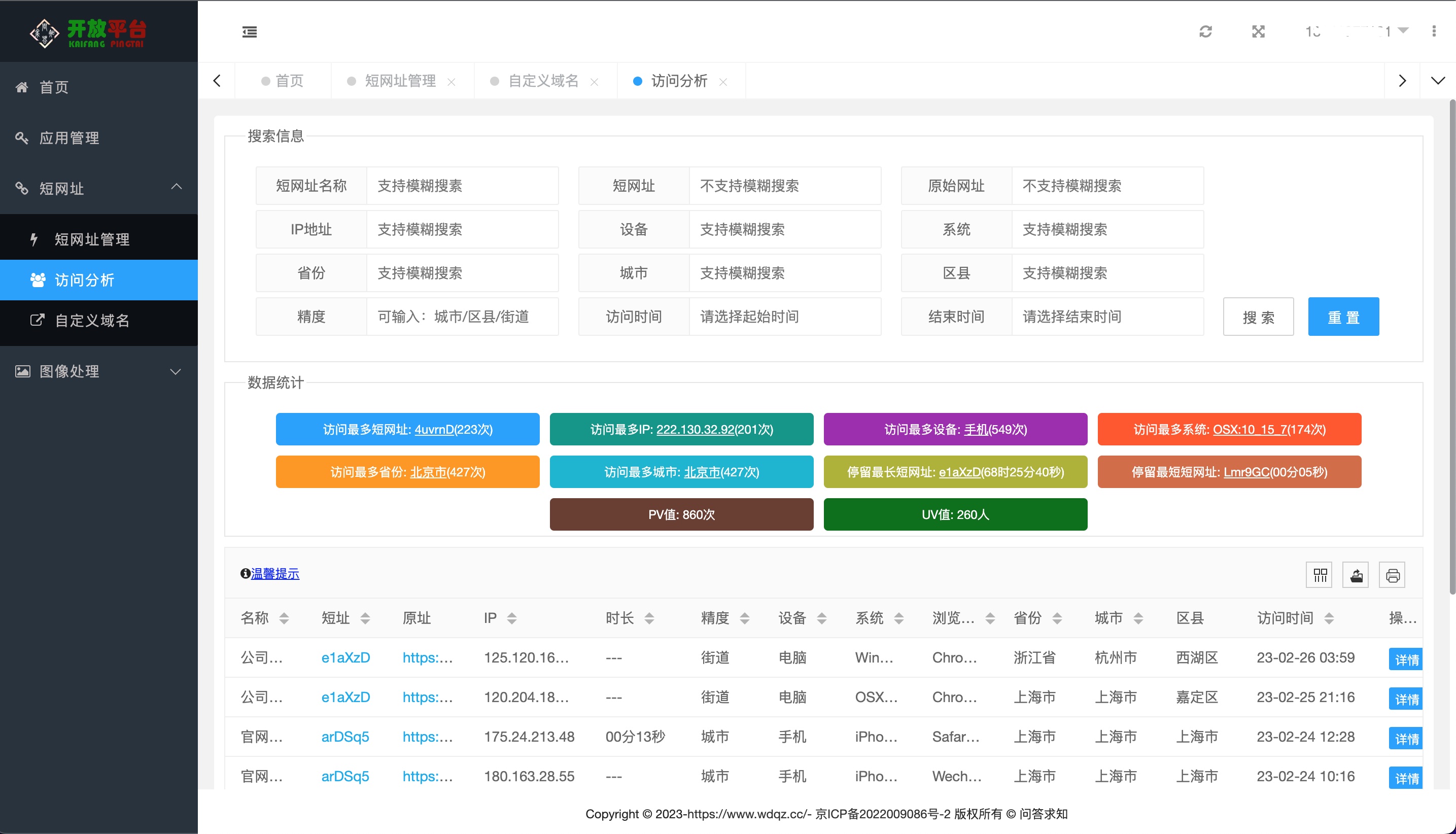Sort table by IP column arrows
Viewport: 1456px width, 834px height.
pos(511,618)
